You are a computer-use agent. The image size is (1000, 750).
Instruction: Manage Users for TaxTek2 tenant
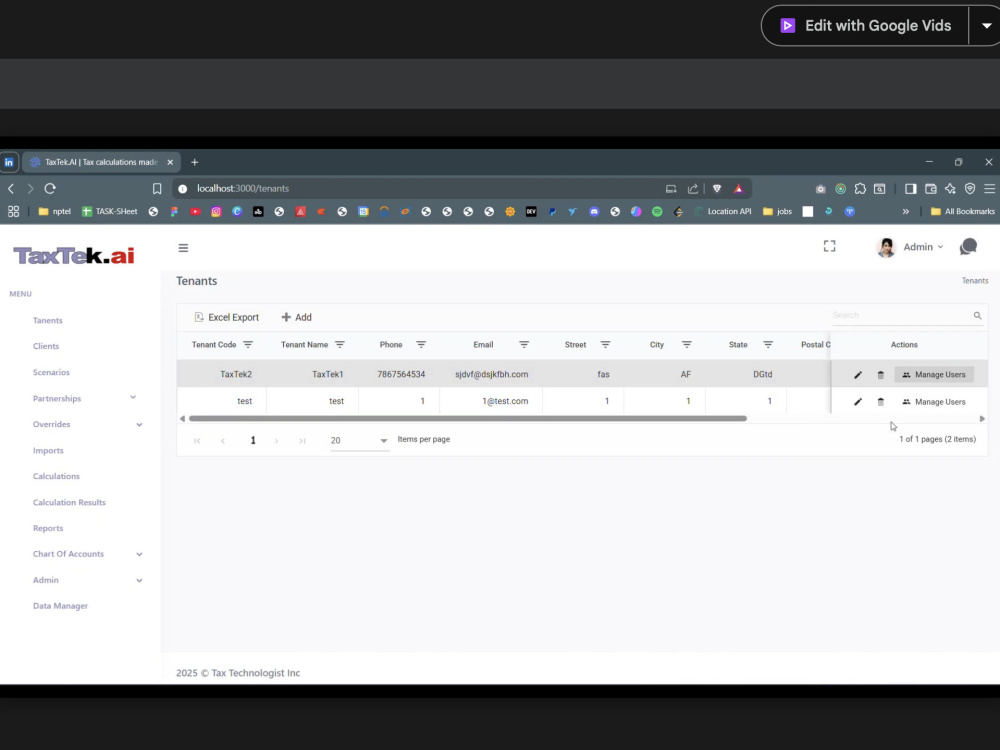pos(934,374)
